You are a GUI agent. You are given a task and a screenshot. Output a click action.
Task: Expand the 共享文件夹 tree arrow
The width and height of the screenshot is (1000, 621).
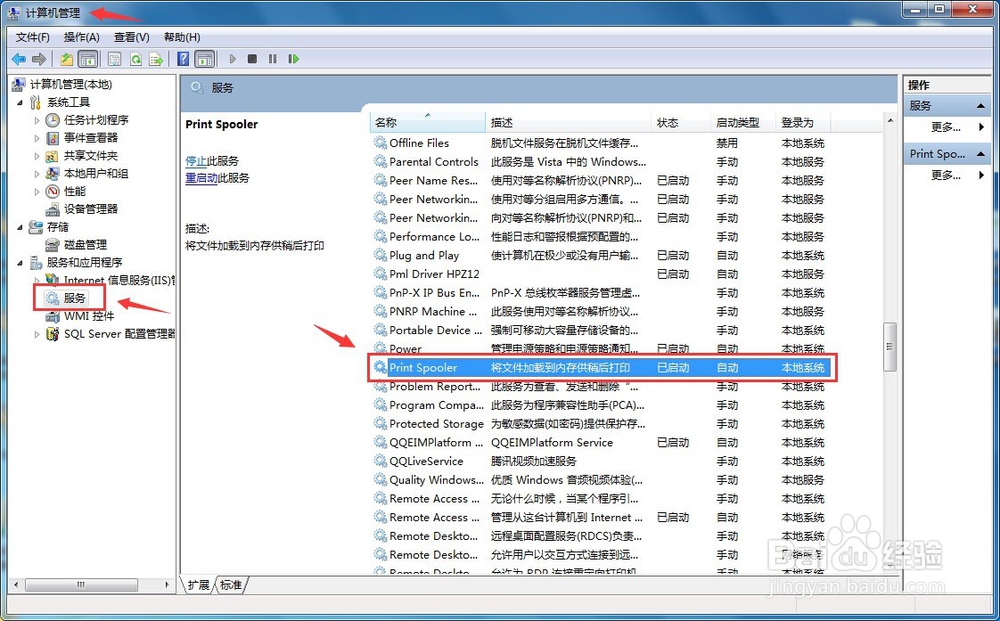36,156
